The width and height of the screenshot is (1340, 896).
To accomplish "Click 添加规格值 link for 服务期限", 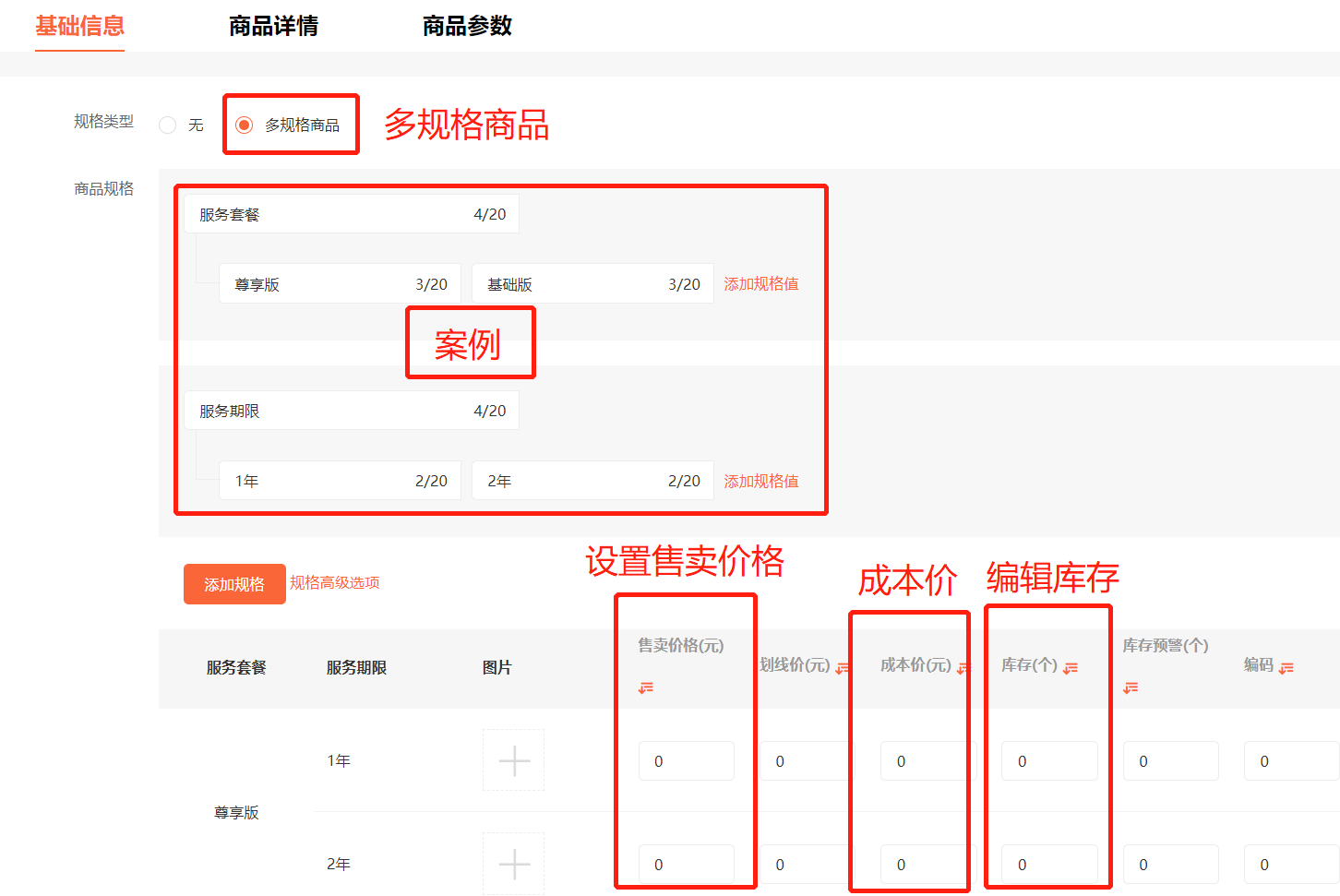I will [761, 481].
